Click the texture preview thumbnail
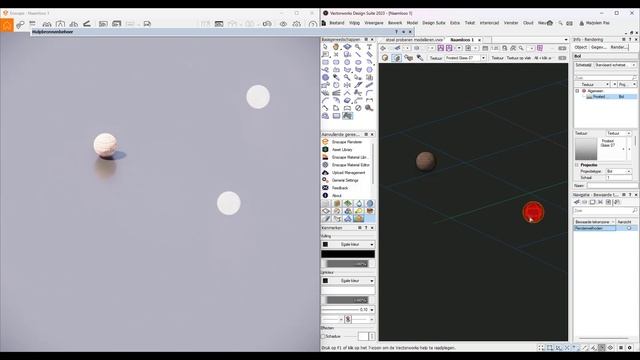This screenshot has height=360, width=640. tap(586, 149)
